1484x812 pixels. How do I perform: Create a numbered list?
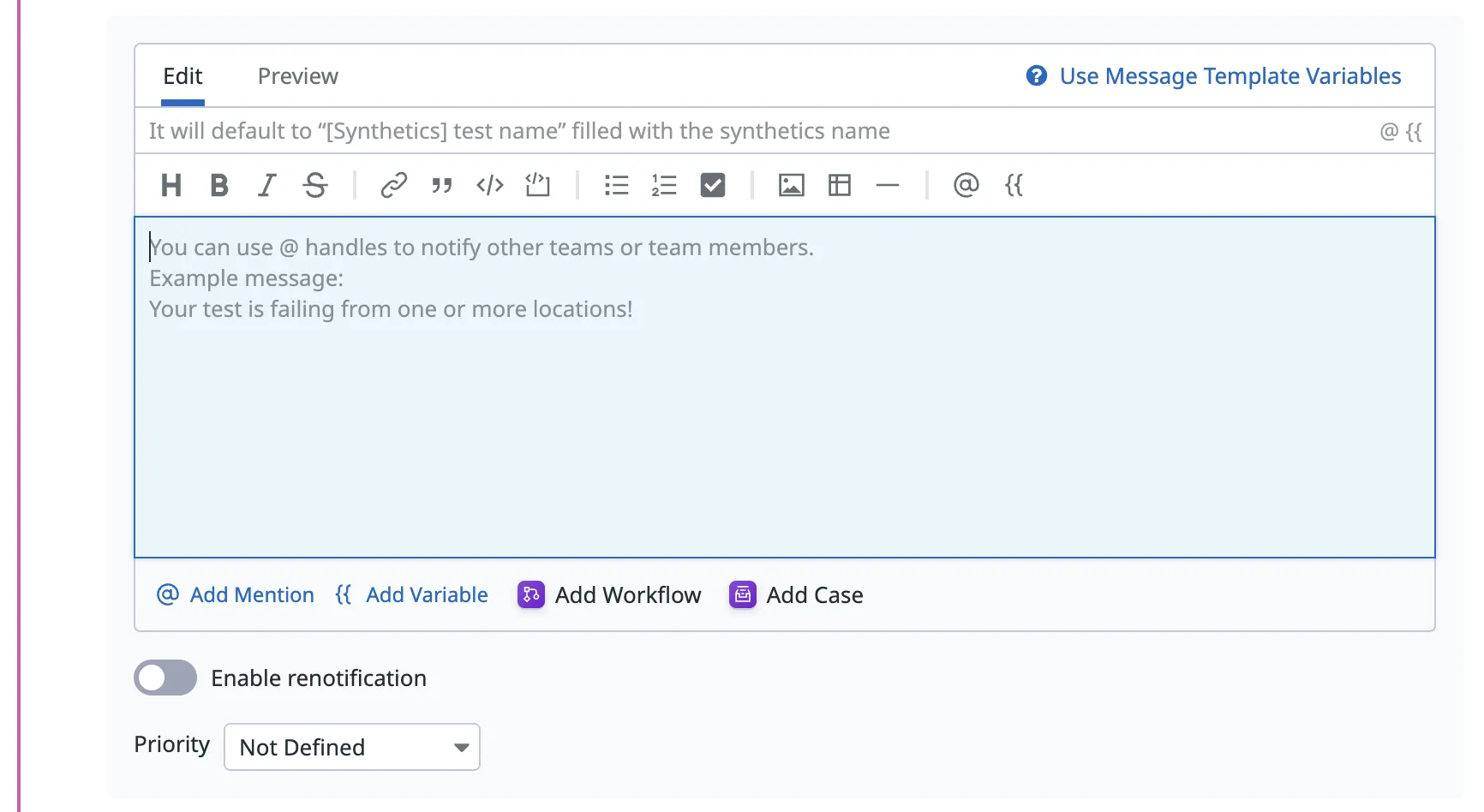pyautogui.click(x=664, y=185)
